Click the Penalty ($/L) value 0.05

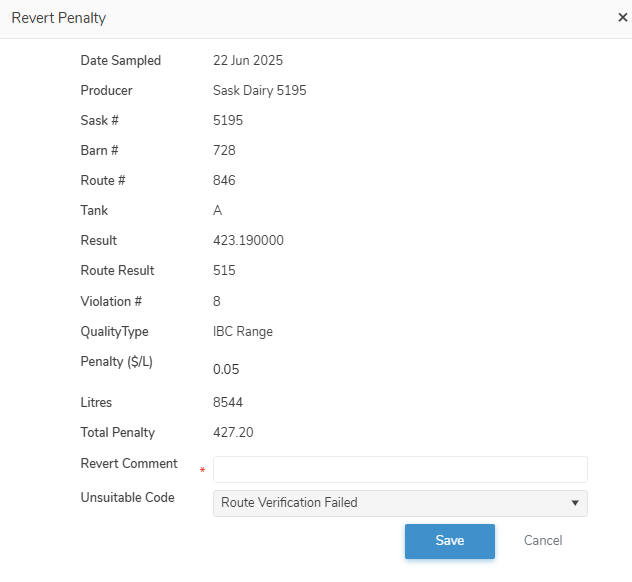(226, 370)
